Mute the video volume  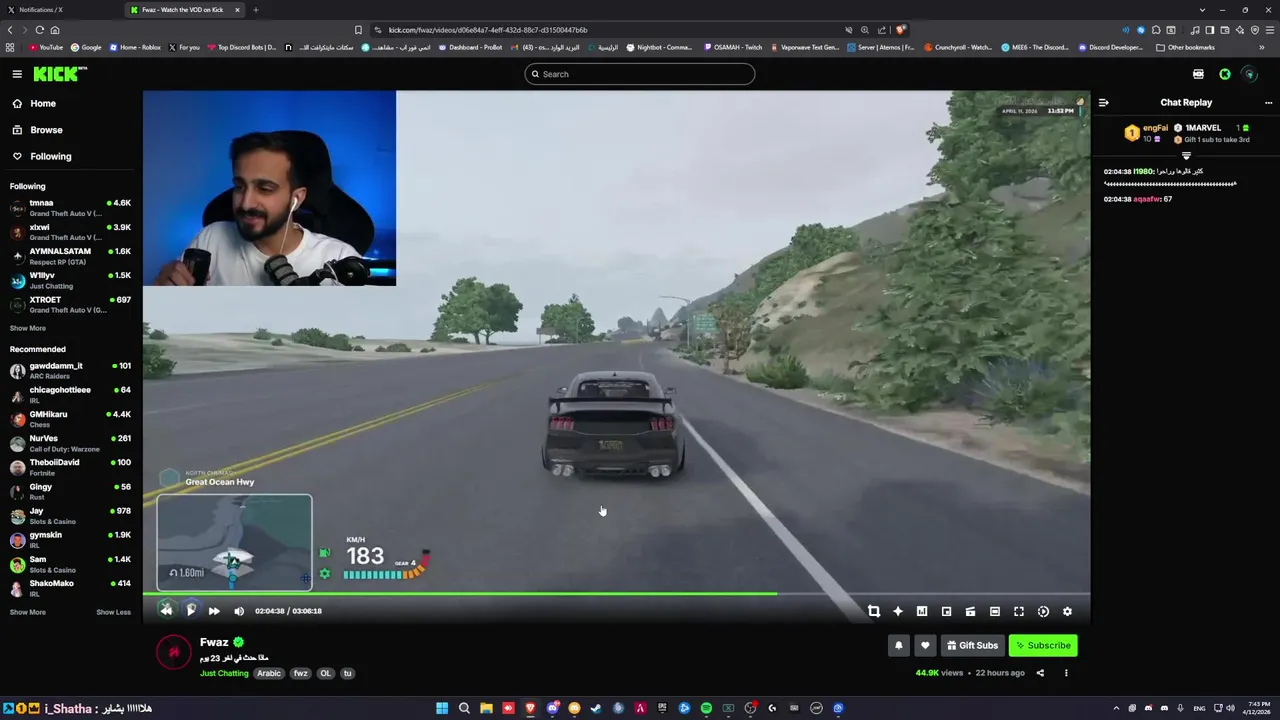[x=239, y=611]
